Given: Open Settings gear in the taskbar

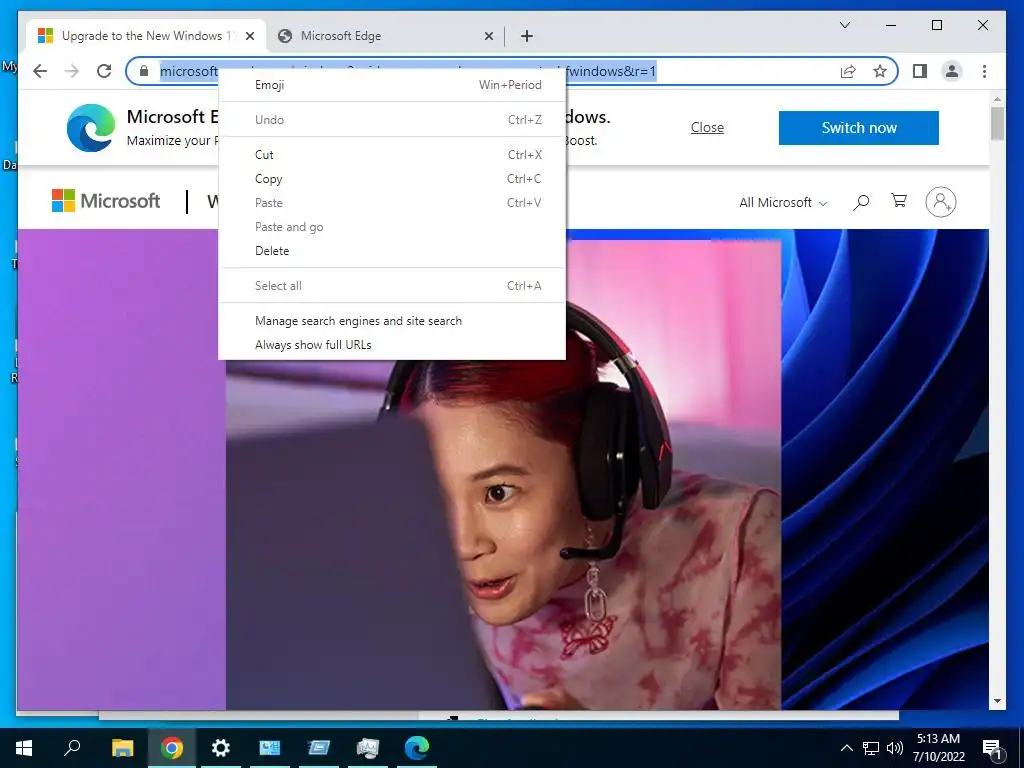Looking at the screenshot, I should pyautogui.click(x=221, y=748).
